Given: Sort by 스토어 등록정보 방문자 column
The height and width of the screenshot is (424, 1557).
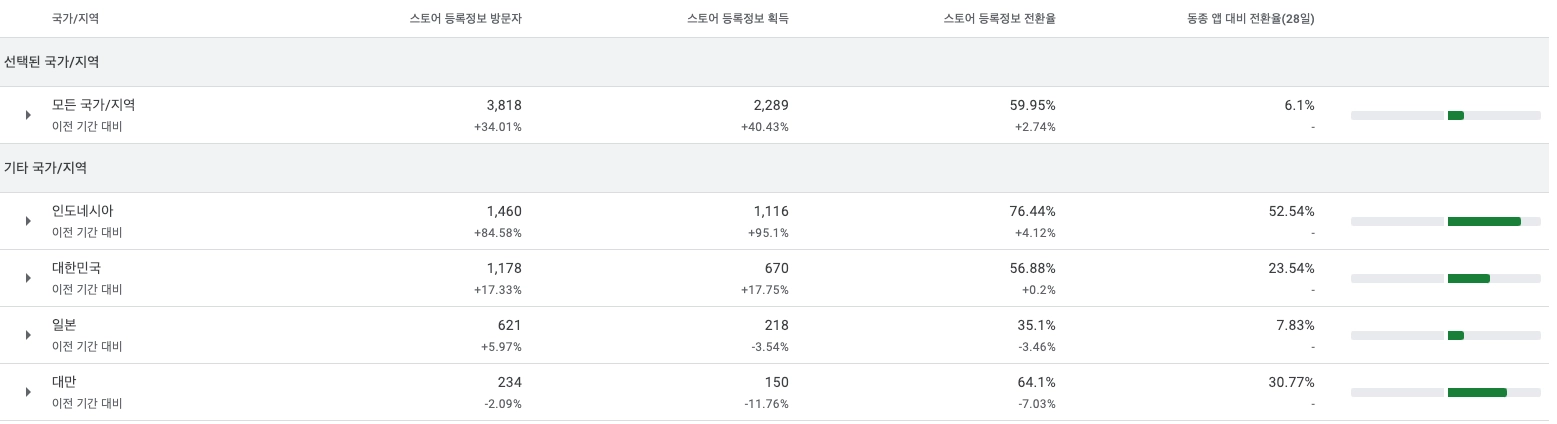Looking at the screenshot, I should coord(465,19).
